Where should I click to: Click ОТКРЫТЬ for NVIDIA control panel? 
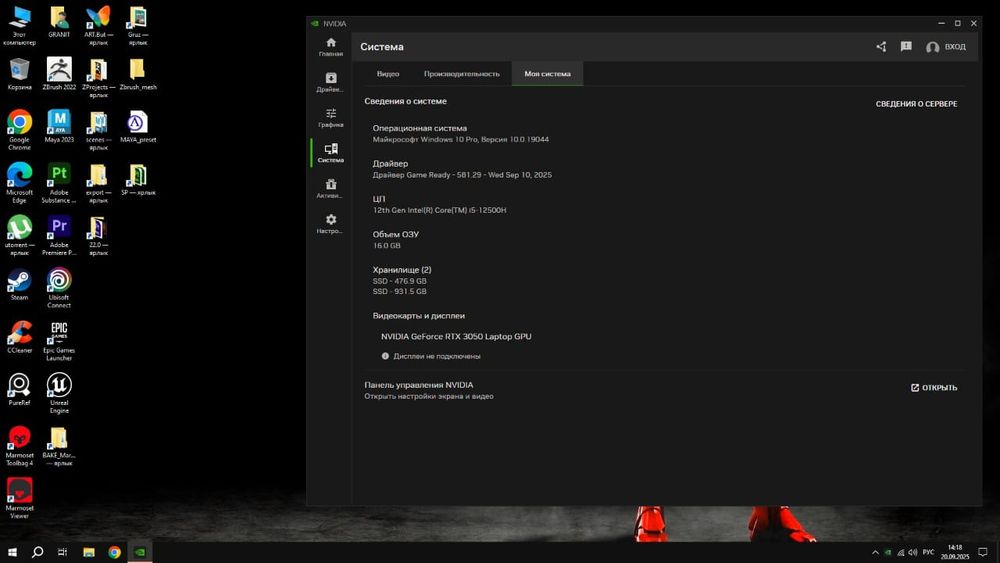pos(934,388)
